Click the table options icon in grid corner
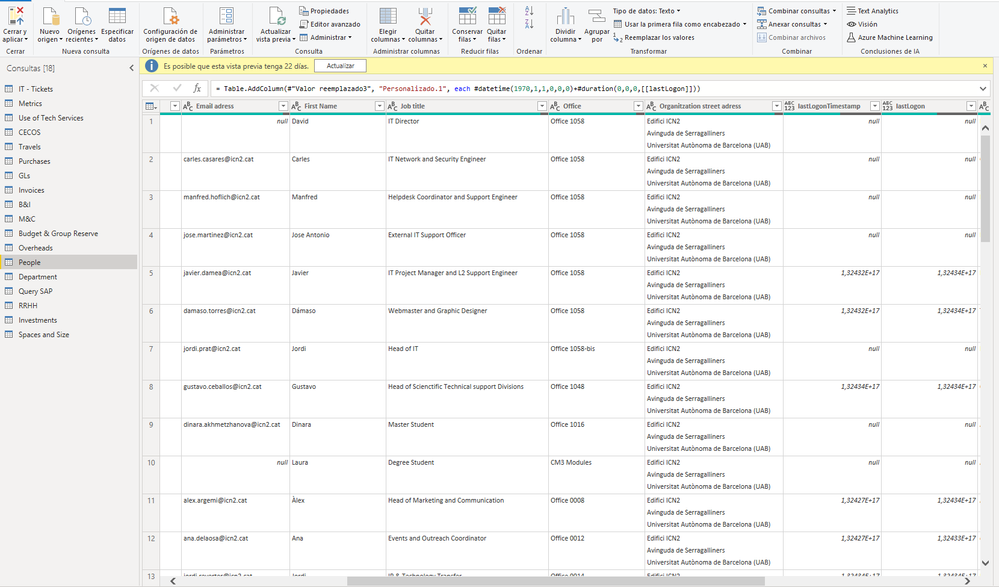The height and width of the screenshot is (587, 999). pos(151,106)
